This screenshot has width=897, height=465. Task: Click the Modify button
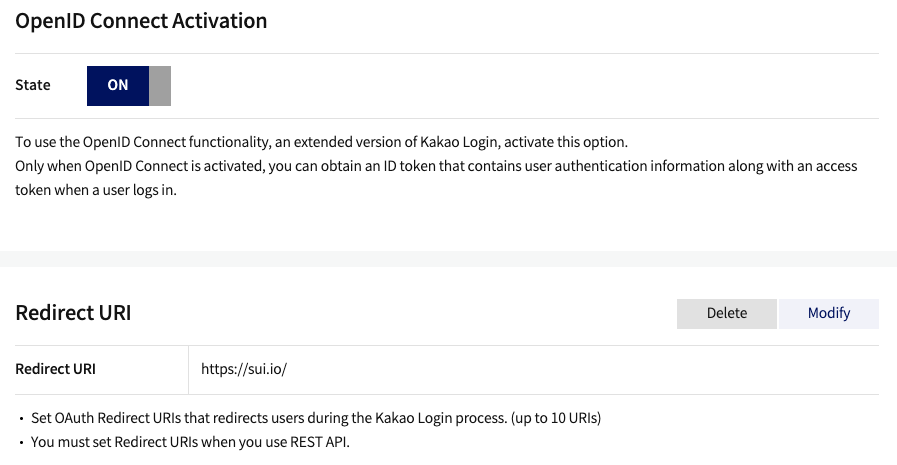[828, 313]
